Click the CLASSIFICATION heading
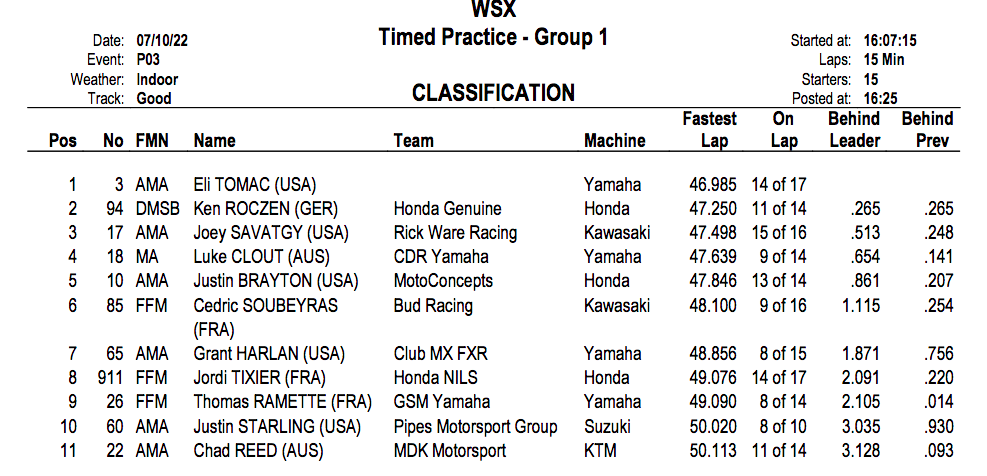 pos(494,94)
